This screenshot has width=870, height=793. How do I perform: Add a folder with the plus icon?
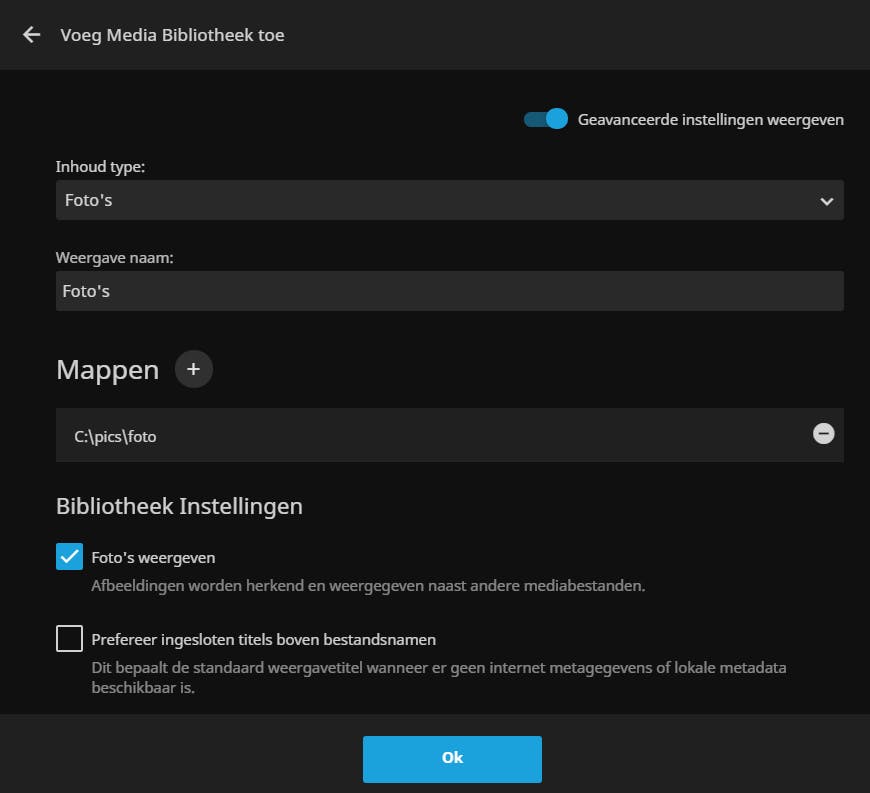pos(194,370)
